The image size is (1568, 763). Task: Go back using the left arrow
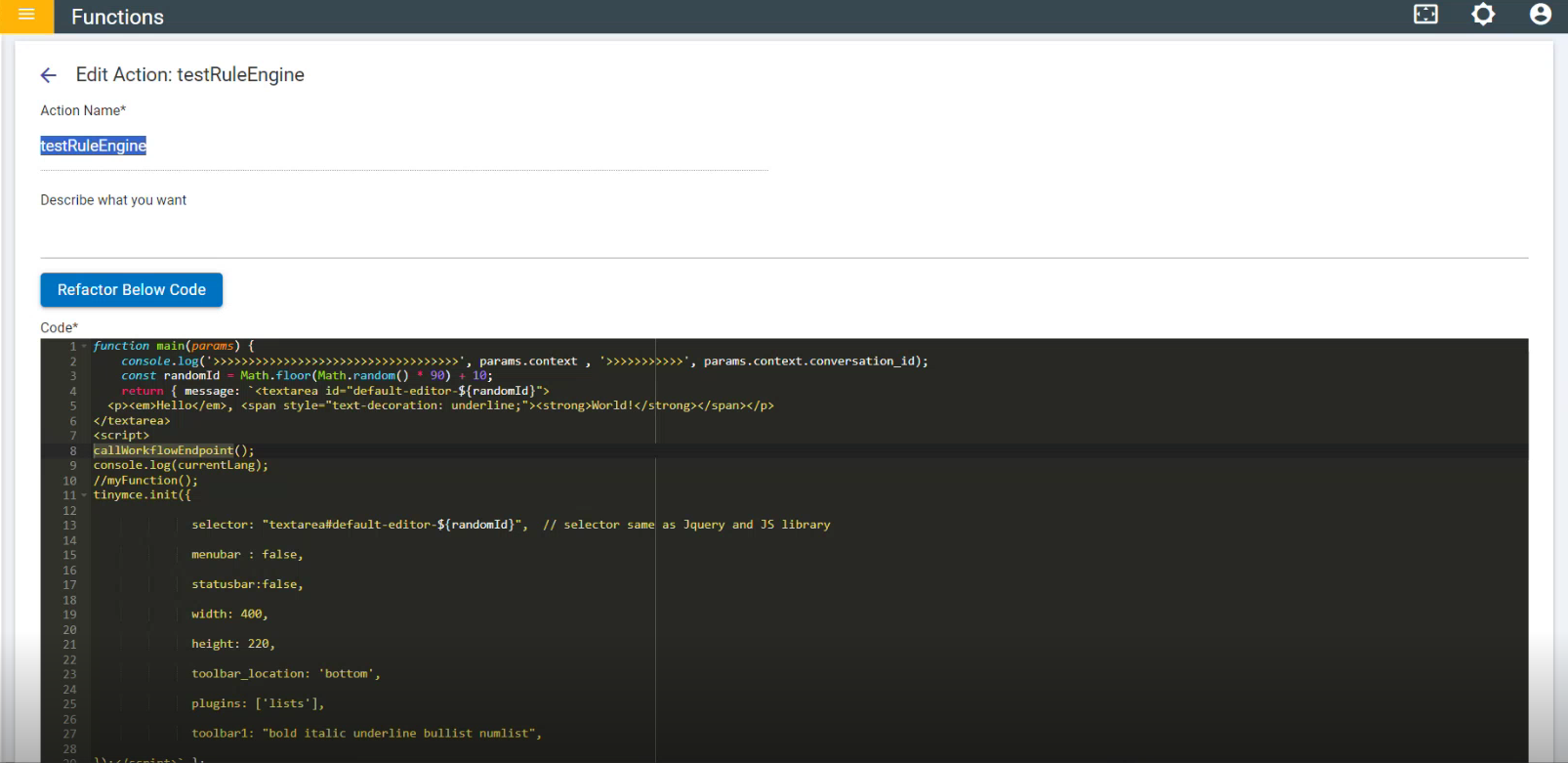[x=49, y=75]
